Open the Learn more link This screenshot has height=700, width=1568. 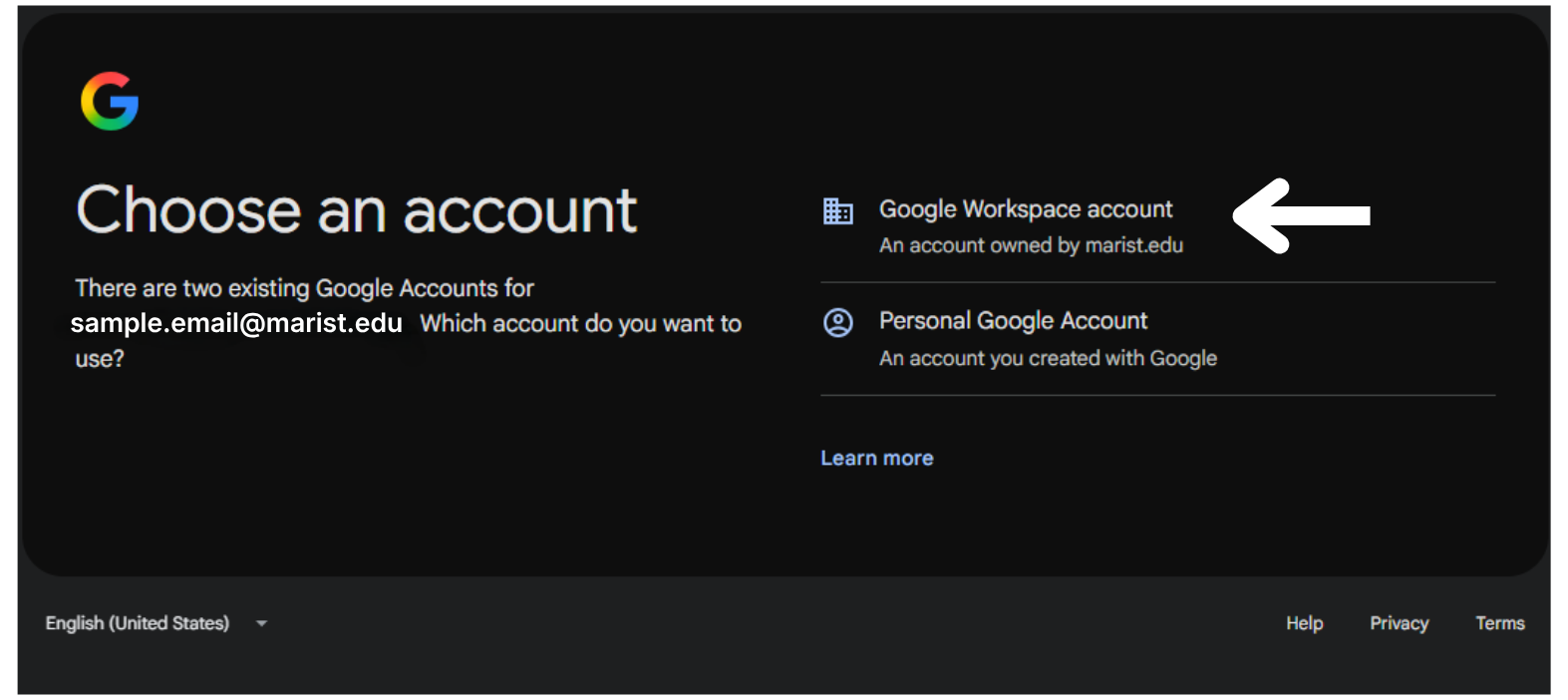[877, 458]
